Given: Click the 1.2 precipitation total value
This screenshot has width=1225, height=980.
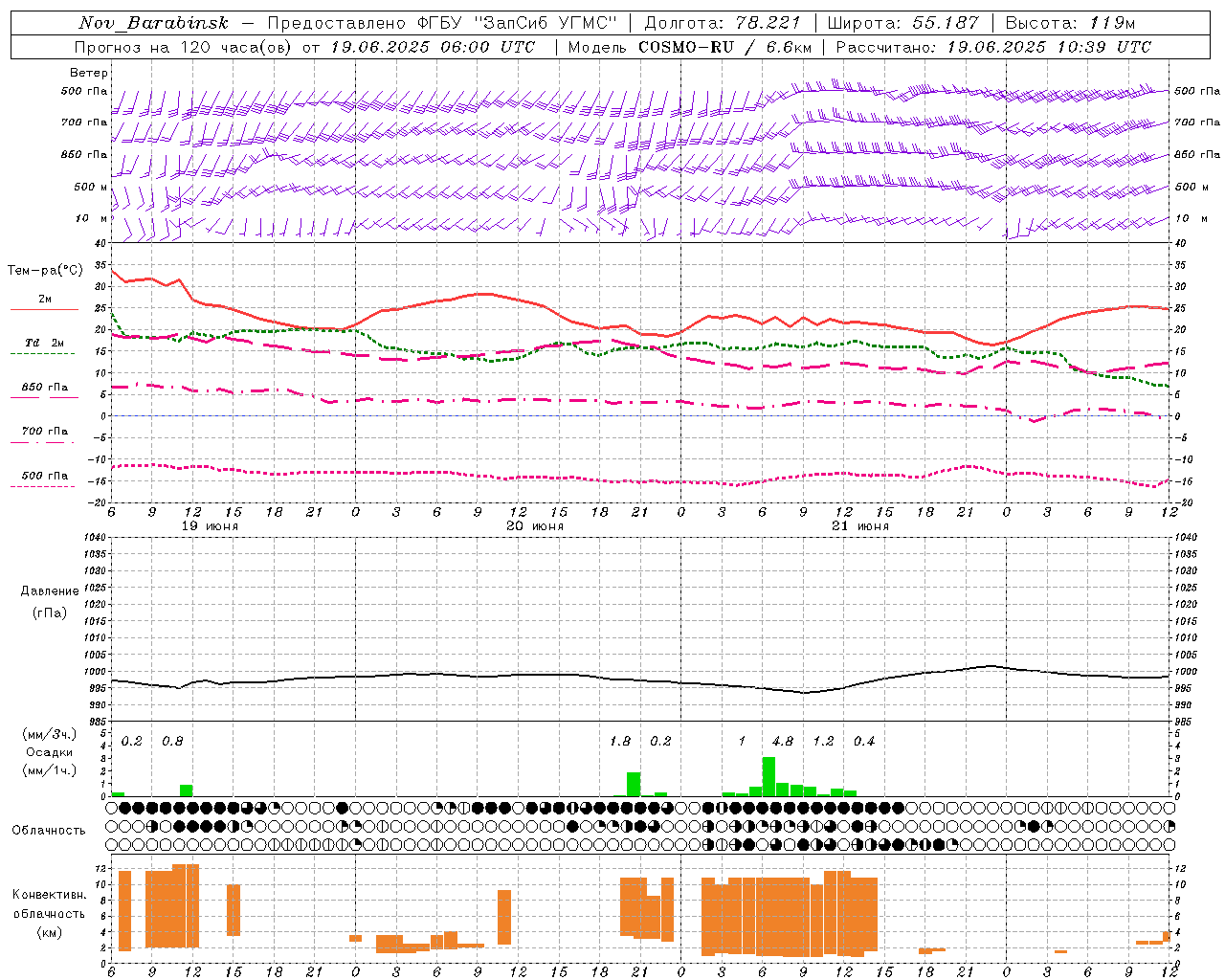Looking at the screenshot, I should tap(823, 741).
